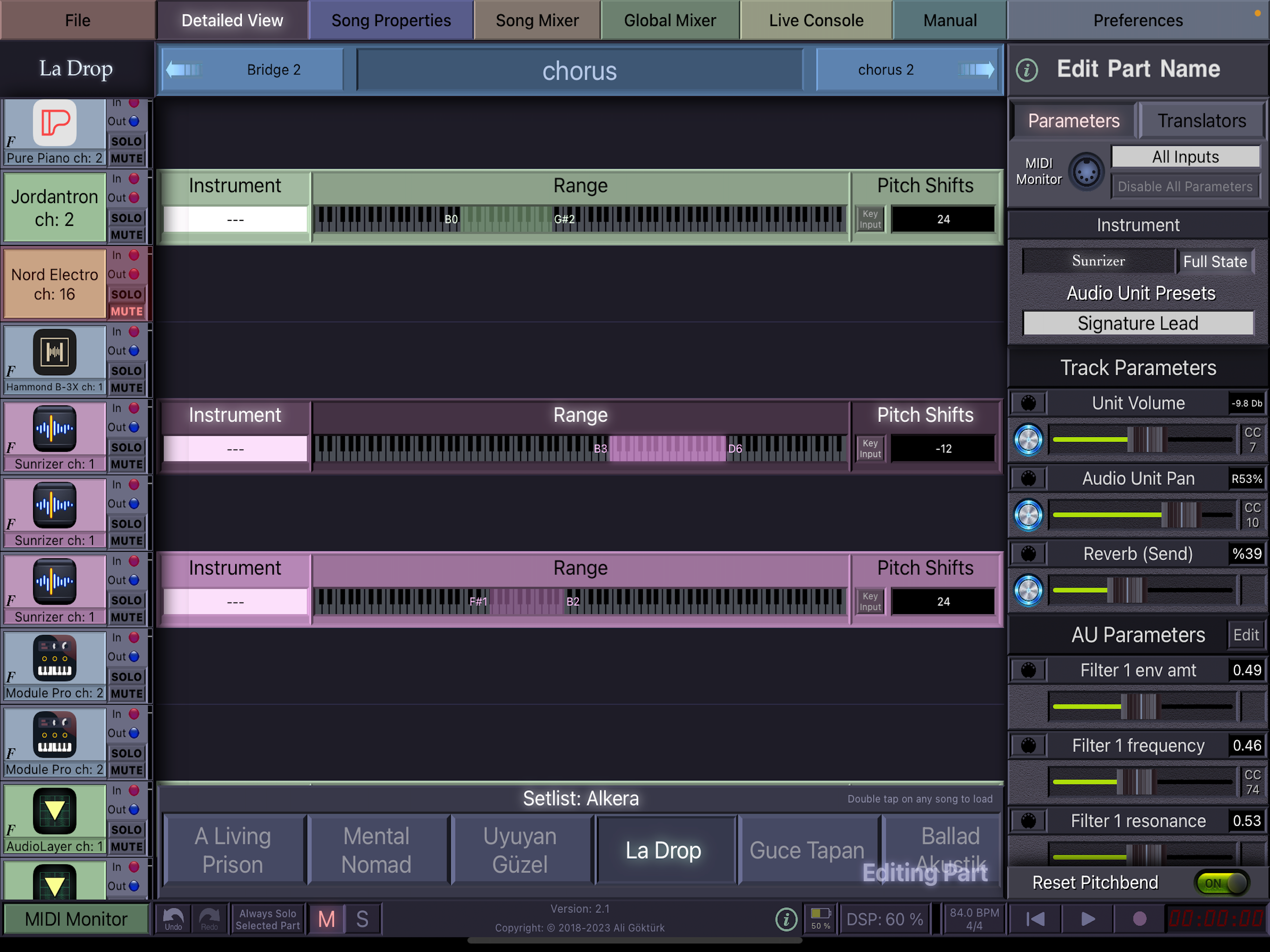Screen dimensions: 1270x952
Task: Open the Translators tab
Action: 1201,120
